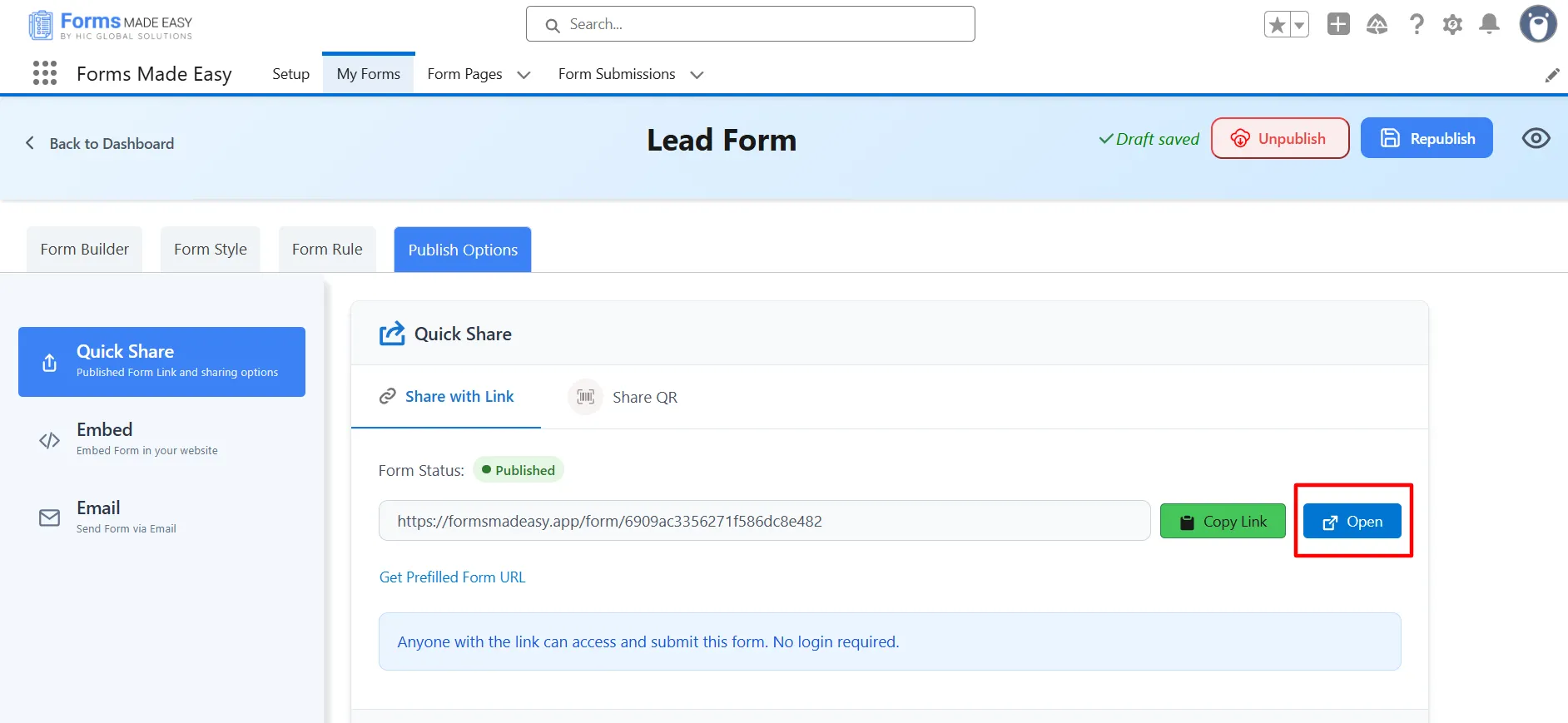Click the form URL text field
Screen dimensions: 1568x723
pyautogui.click(x=763, y=521)
